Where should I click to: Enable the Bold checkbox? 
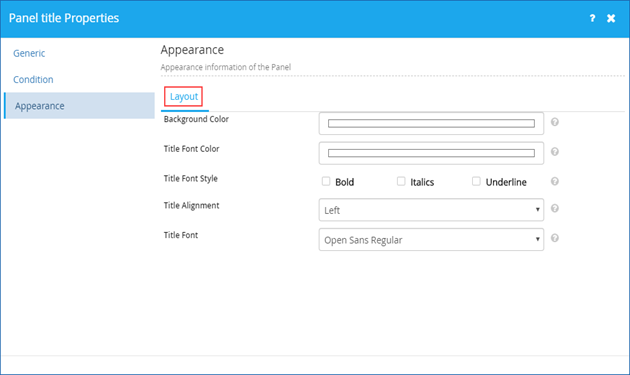(x=326, y=181)
